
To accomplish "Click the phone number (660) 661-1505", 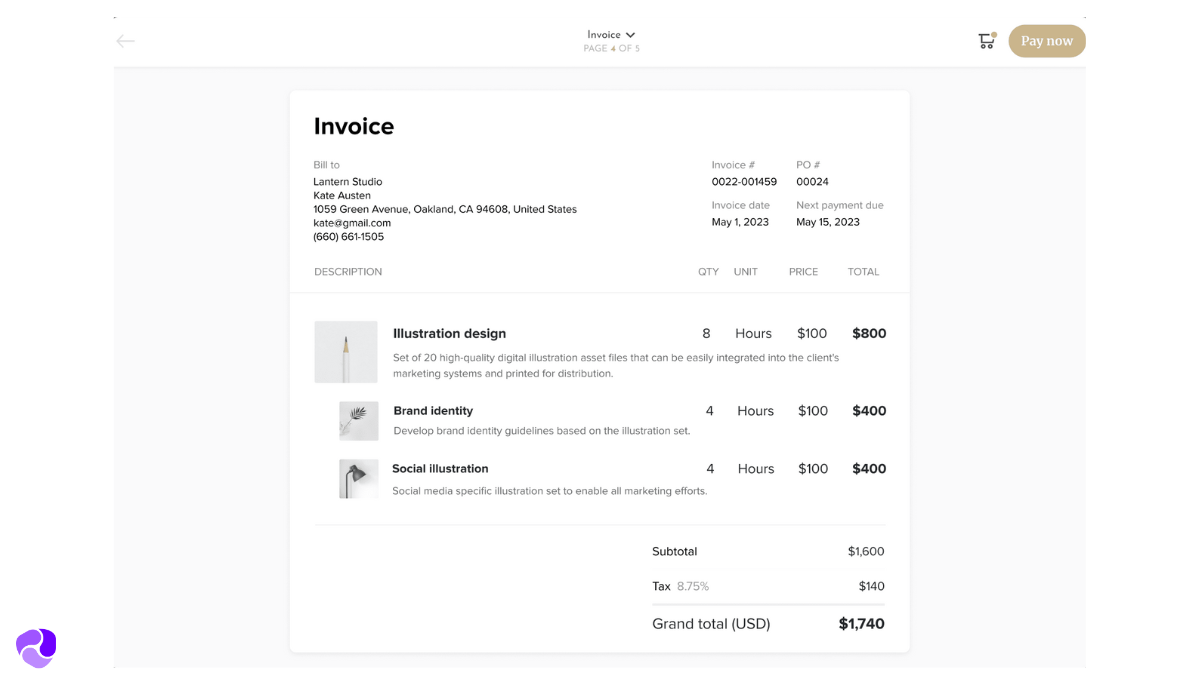I will pos(348,237).
